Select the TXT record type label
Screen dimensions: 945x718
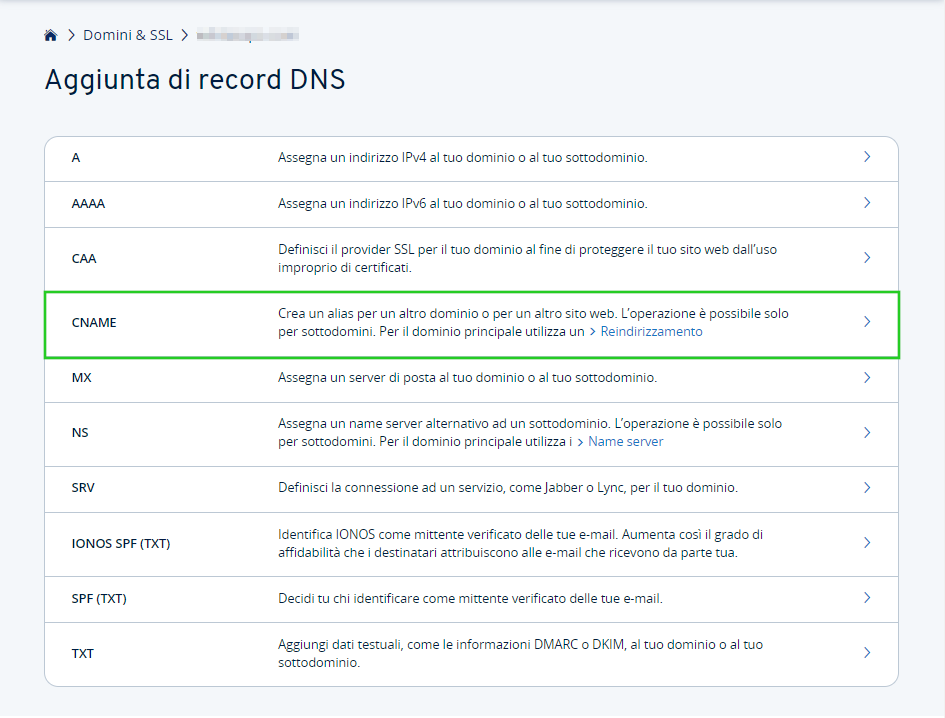coord(83,654)
